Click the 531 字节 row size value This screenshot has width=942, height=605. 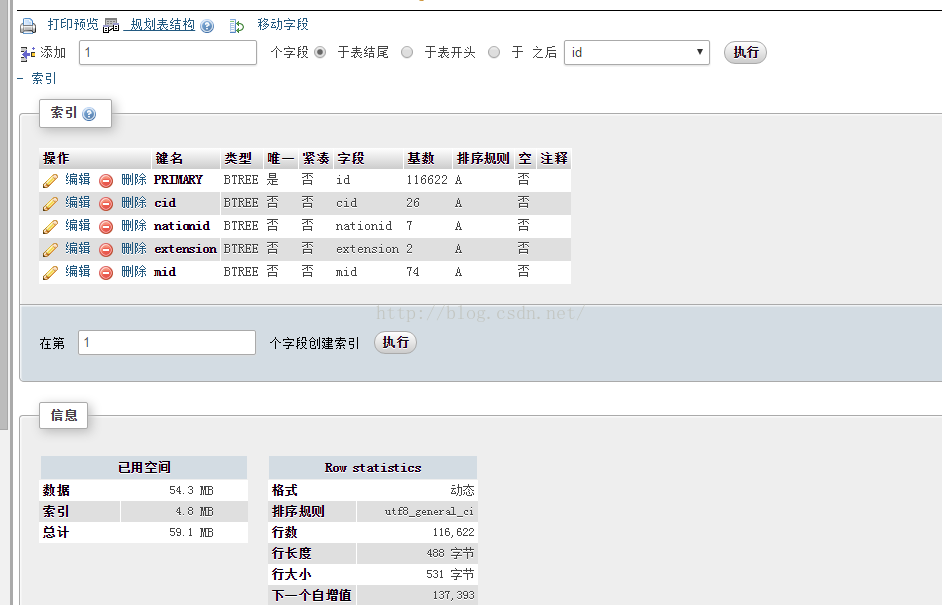451,574
